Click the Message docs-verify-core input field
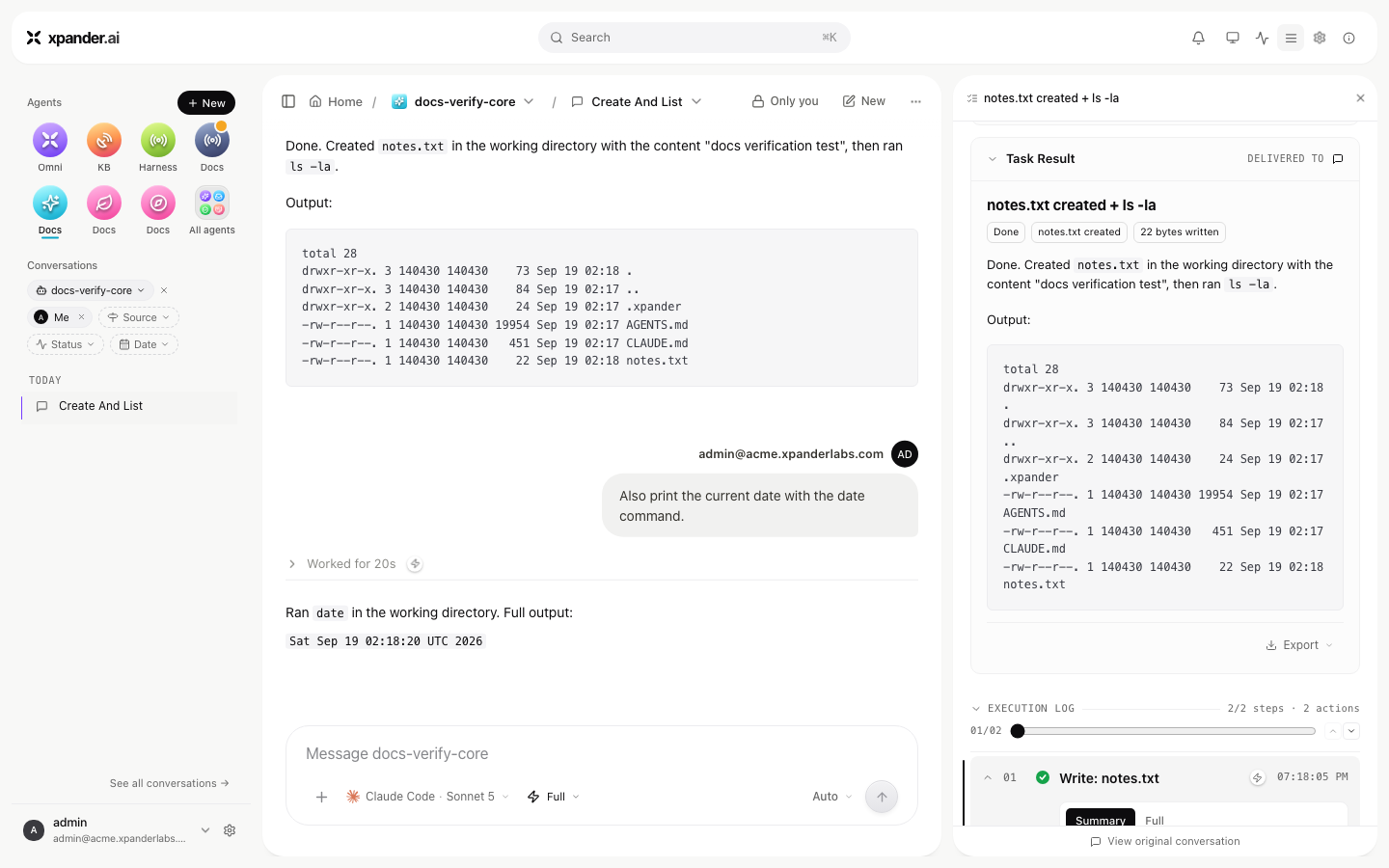The width and height of the screenshot is (1389, 868). [601, 754]
